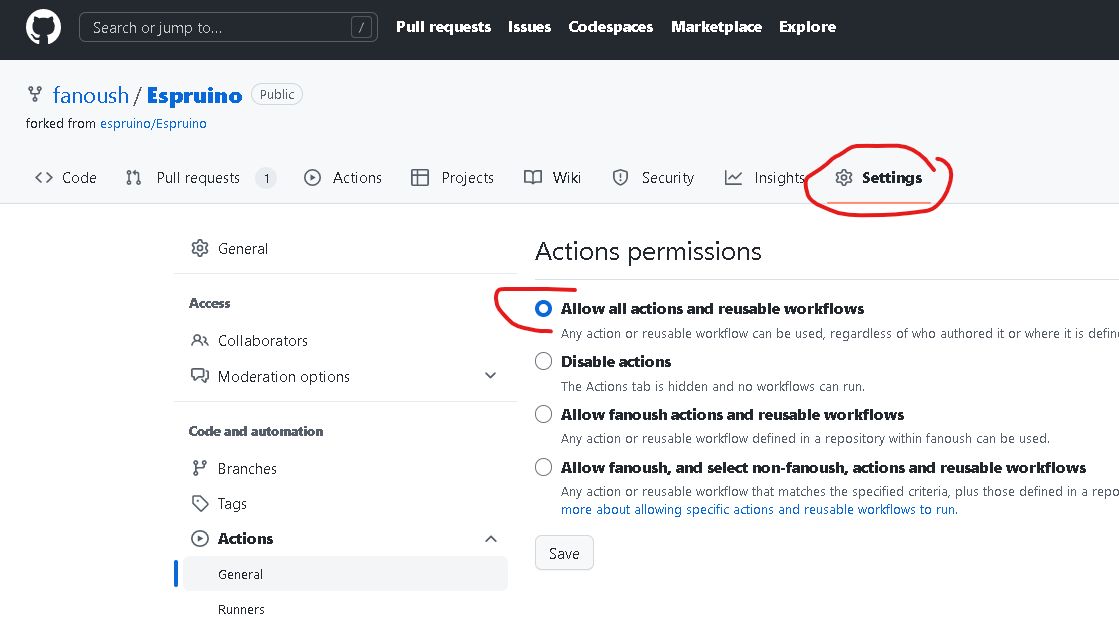
Task: Select Allow all actions and reusable workflows
Action: pyautogui.click(x=543, y=308)
